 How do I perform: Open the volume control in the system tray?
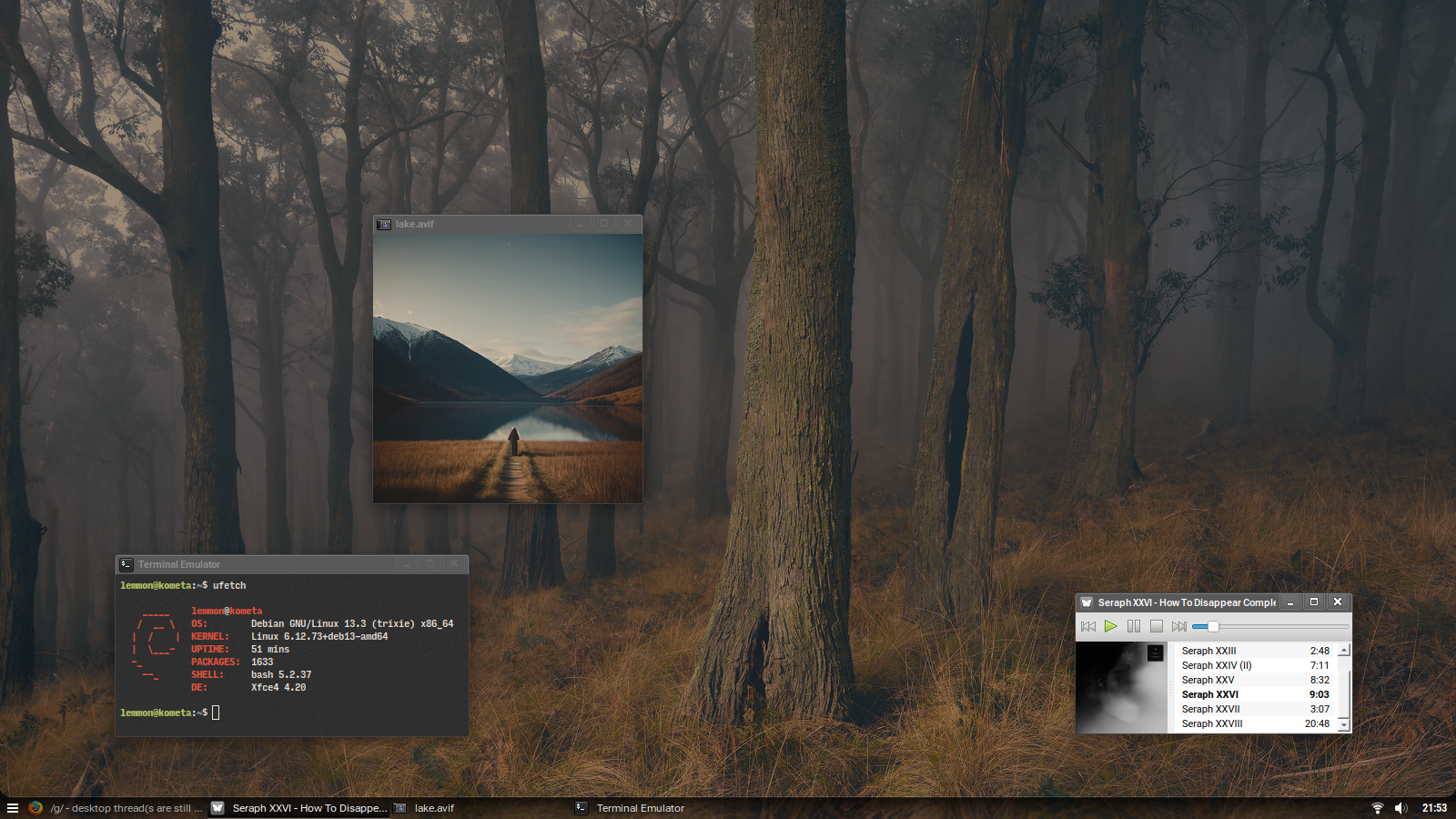(1401, 808)
